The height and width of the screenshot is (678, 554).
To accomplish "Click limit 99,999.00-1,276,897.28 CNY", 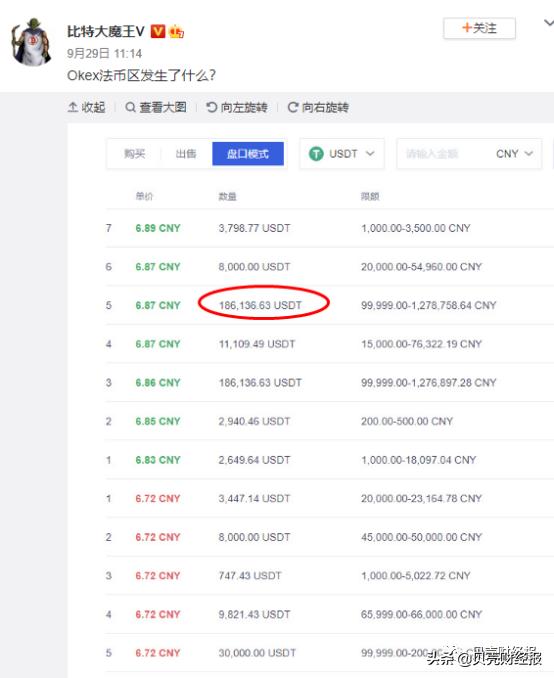I will 429,383.
